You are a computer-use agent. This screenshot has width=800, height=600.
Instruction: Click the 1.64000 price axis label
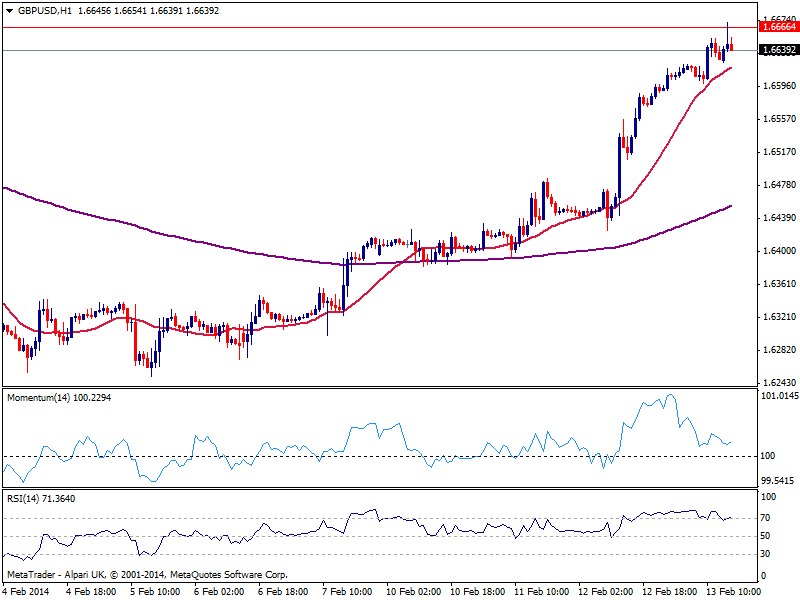pos(779,251)
